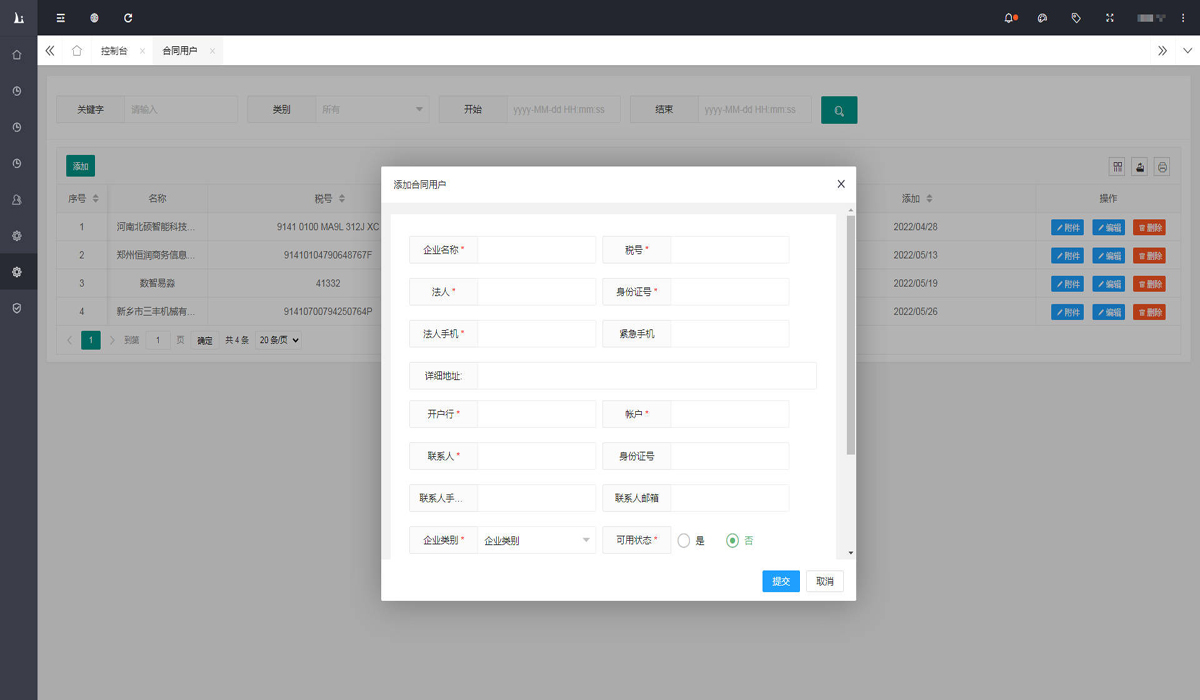
Task: Open the 20条/页 page size selector
Action: click(x=279, y=340)
